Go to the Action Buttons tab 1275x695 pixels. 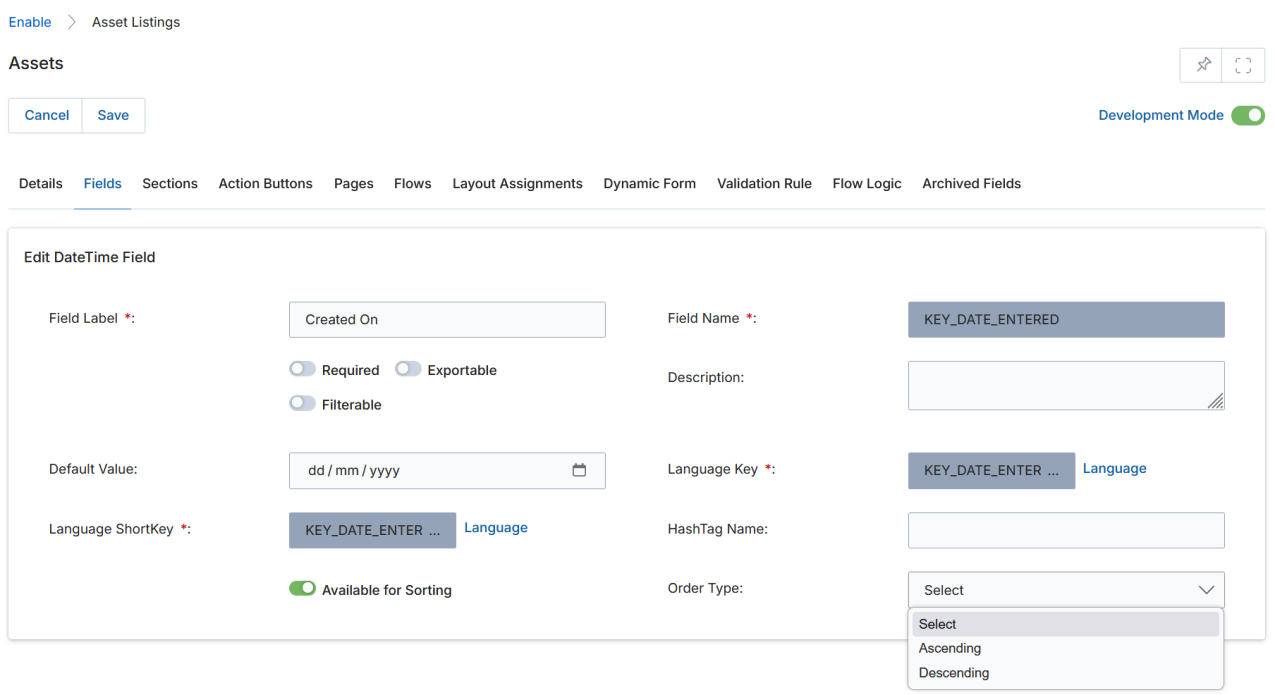[x=266, y=183]
